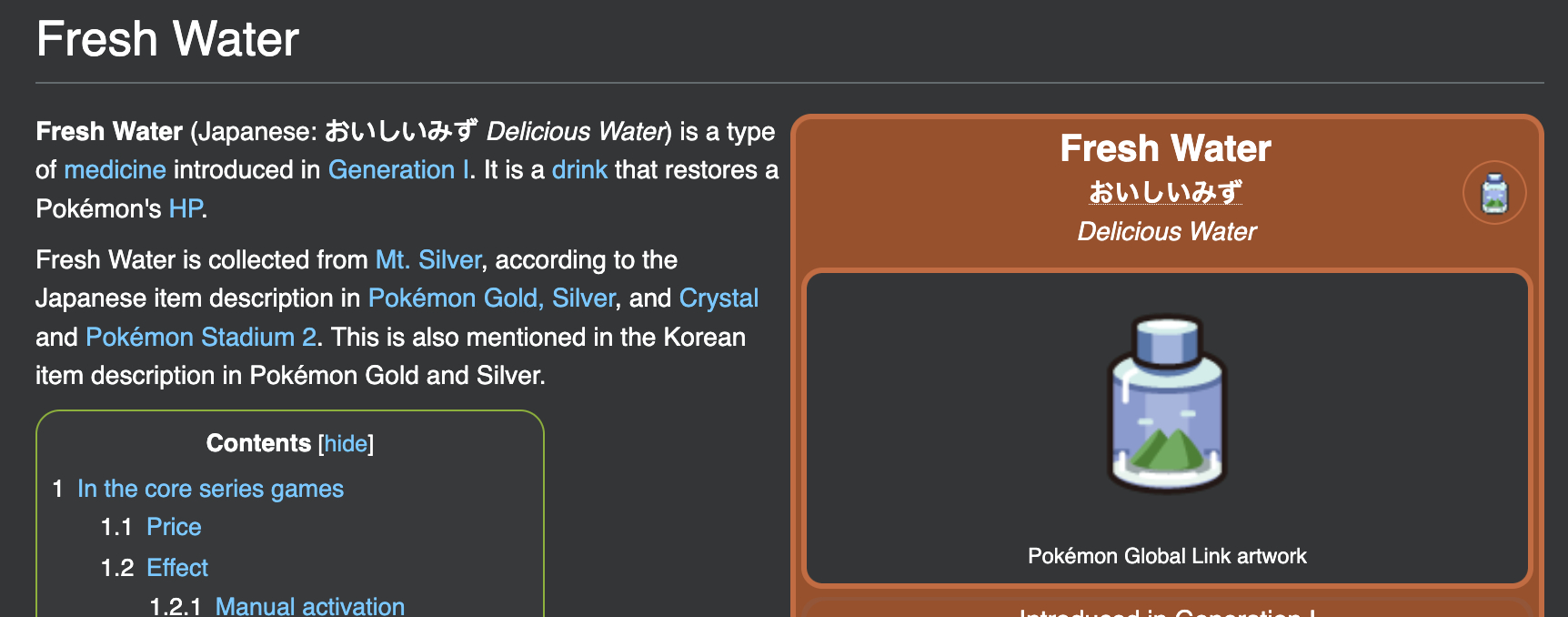The height and width of the screenshot is (617, 1568).
Task: Click the infobox Fresh Water header title
Action: pyautogui.click(x=1165, y=148)
